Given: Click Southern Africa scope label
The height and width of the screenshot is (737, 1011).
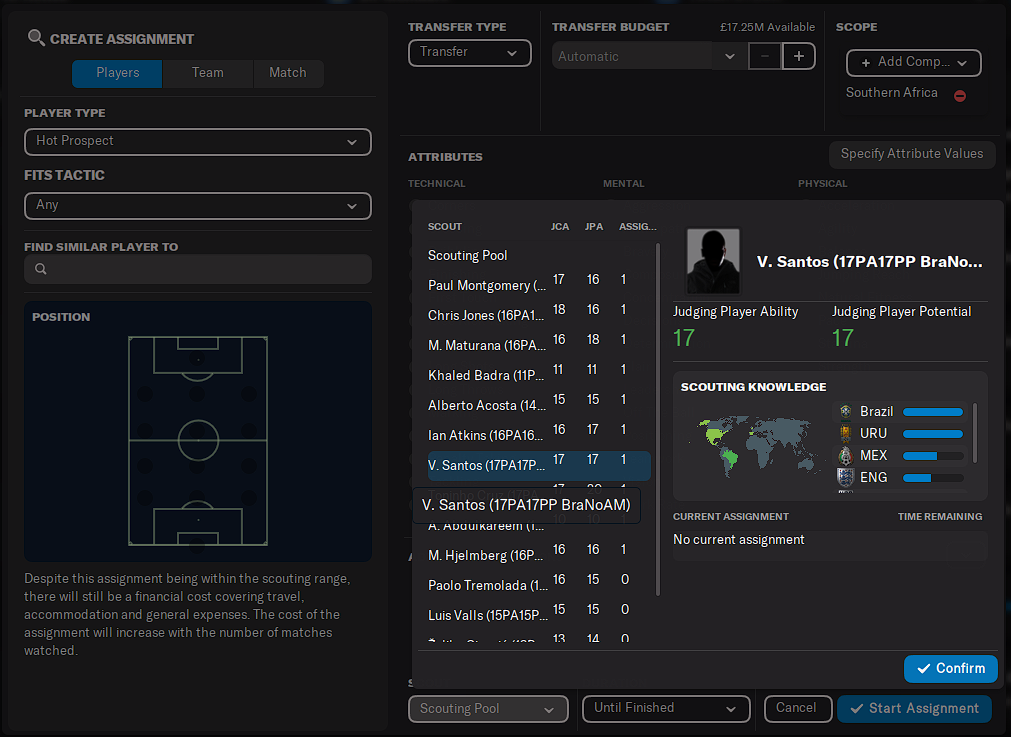Looking at the screenshot, I should point(892,93).
